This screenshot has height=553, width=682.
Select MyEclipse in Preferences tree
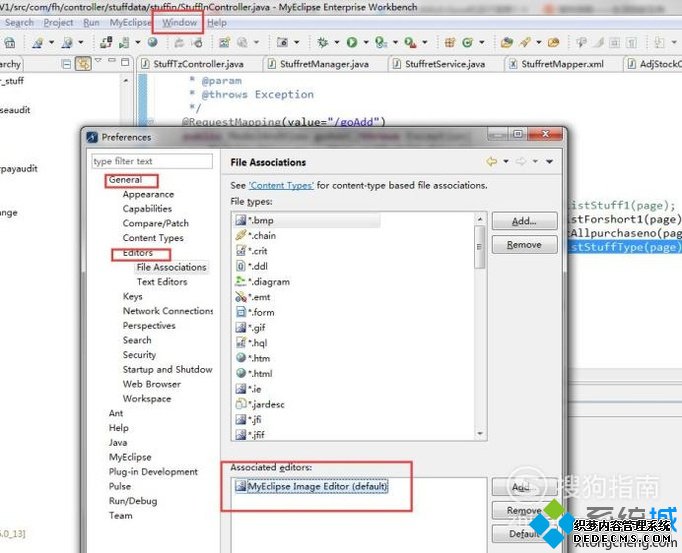point(130,457)
